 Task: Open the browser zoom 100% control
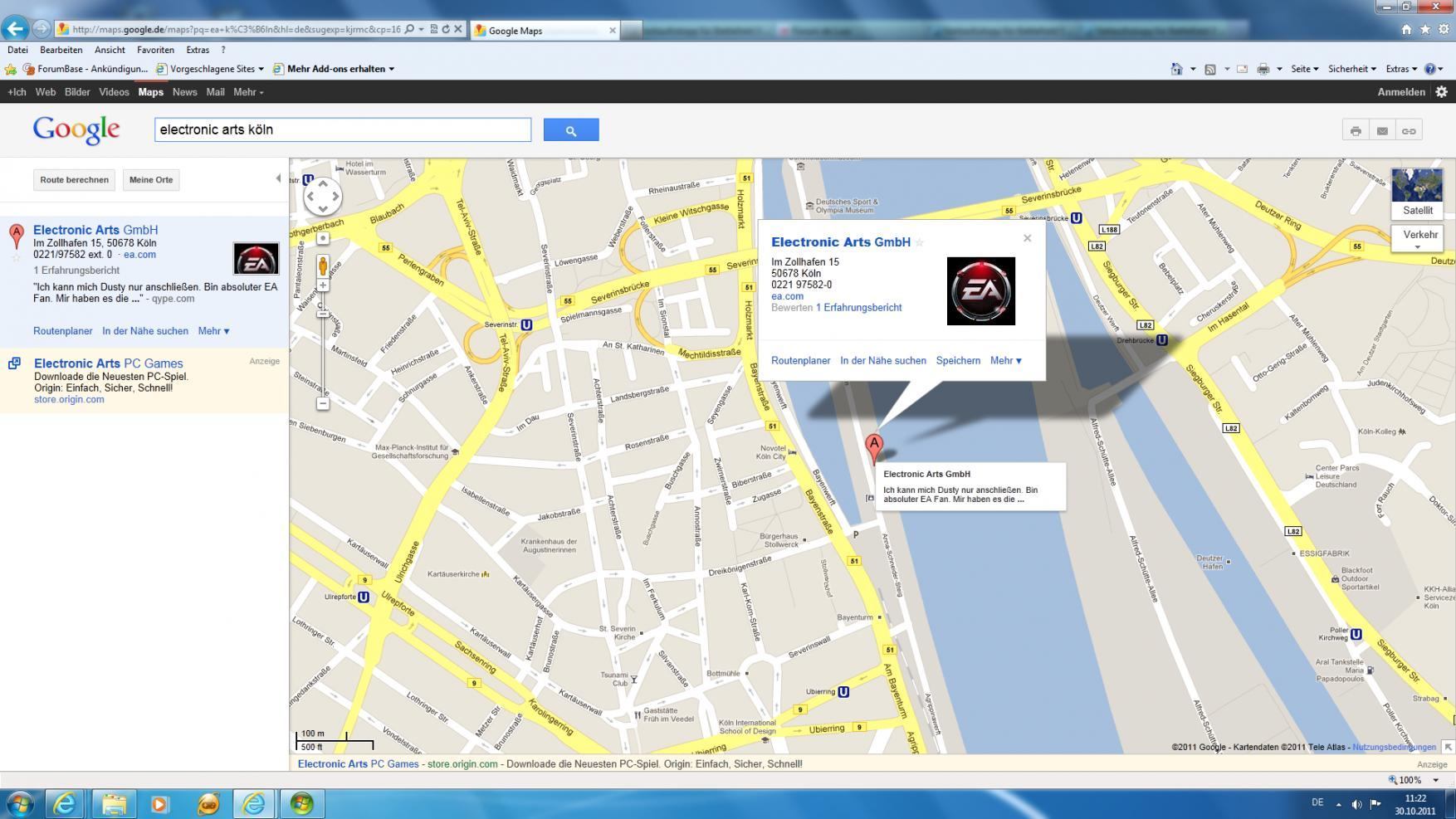click(1414, 780)
